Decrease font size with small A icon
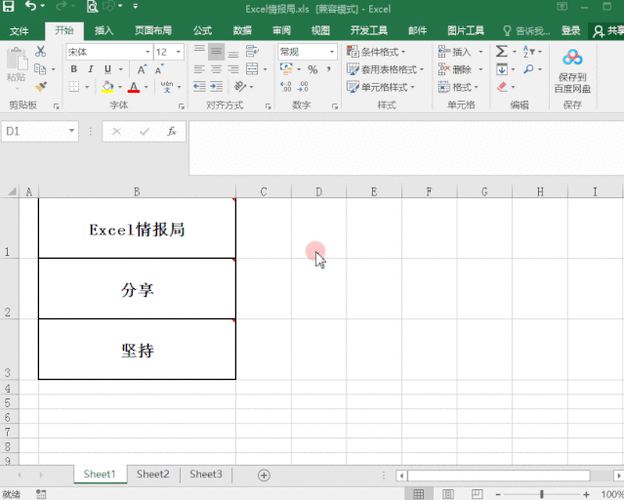 [159, 69]
